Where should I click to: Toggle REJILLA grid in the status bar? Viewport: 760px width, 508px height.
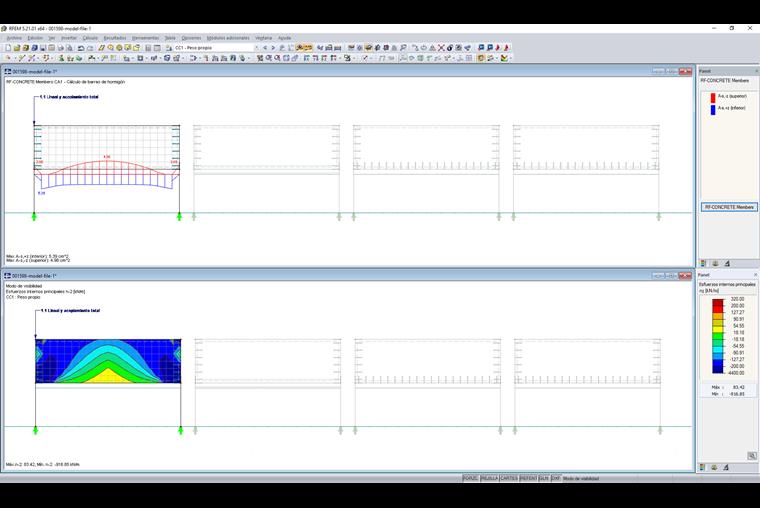(x=489, y=478)
